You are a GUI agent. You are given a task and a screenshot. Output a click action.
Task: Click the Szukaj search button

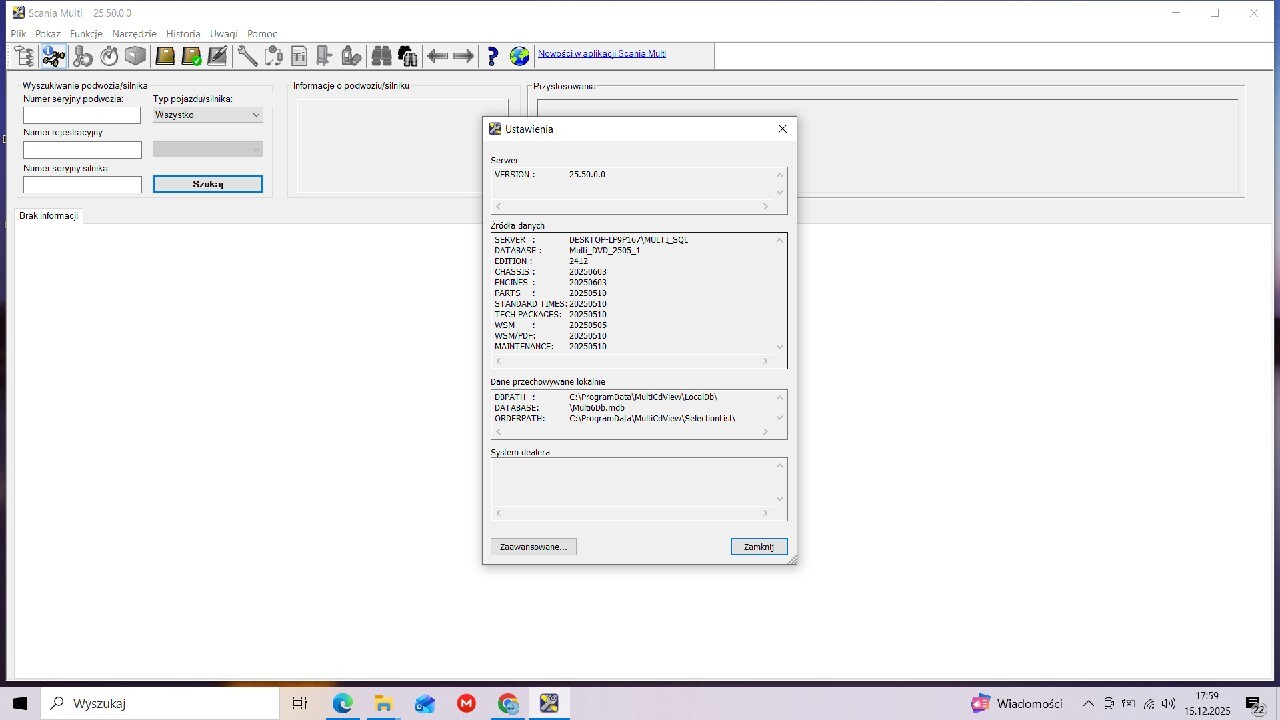tap(208, 184)
